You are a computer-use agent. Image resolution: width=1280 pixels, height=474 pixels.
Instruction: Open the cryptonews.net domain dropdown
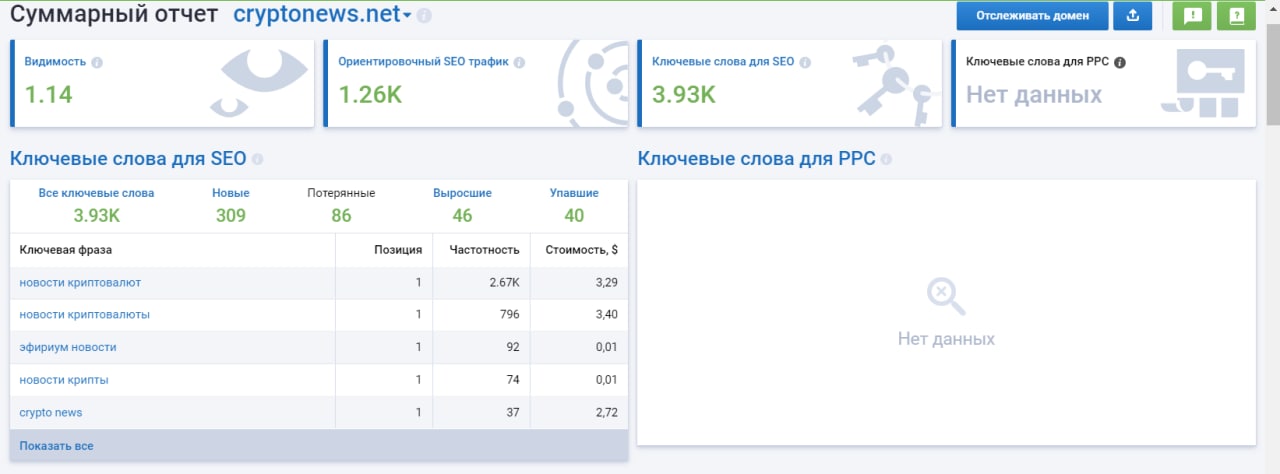tap(322, 15)
